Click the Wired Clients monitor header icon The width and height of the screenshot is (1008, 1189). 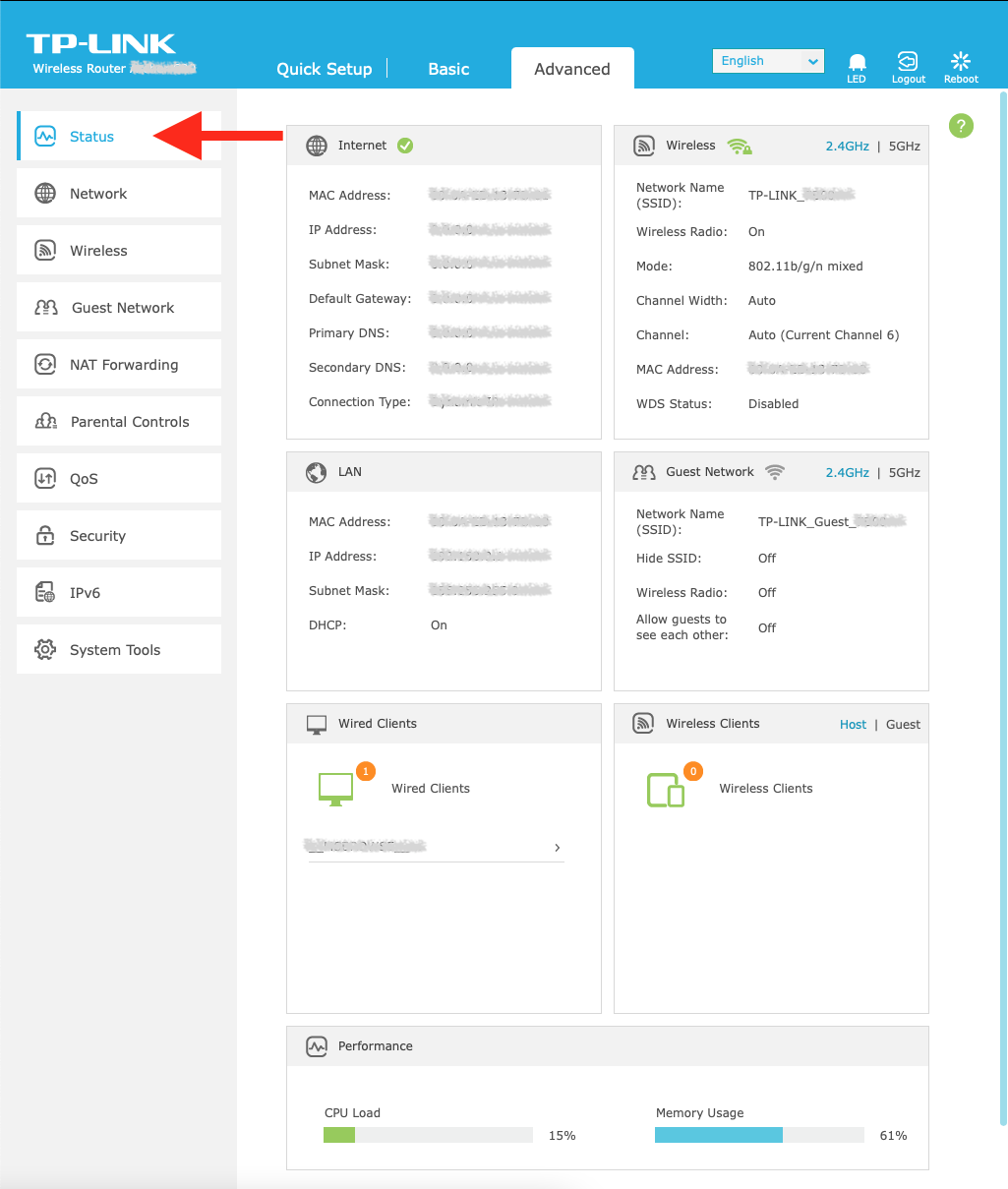tap(317, 724)
